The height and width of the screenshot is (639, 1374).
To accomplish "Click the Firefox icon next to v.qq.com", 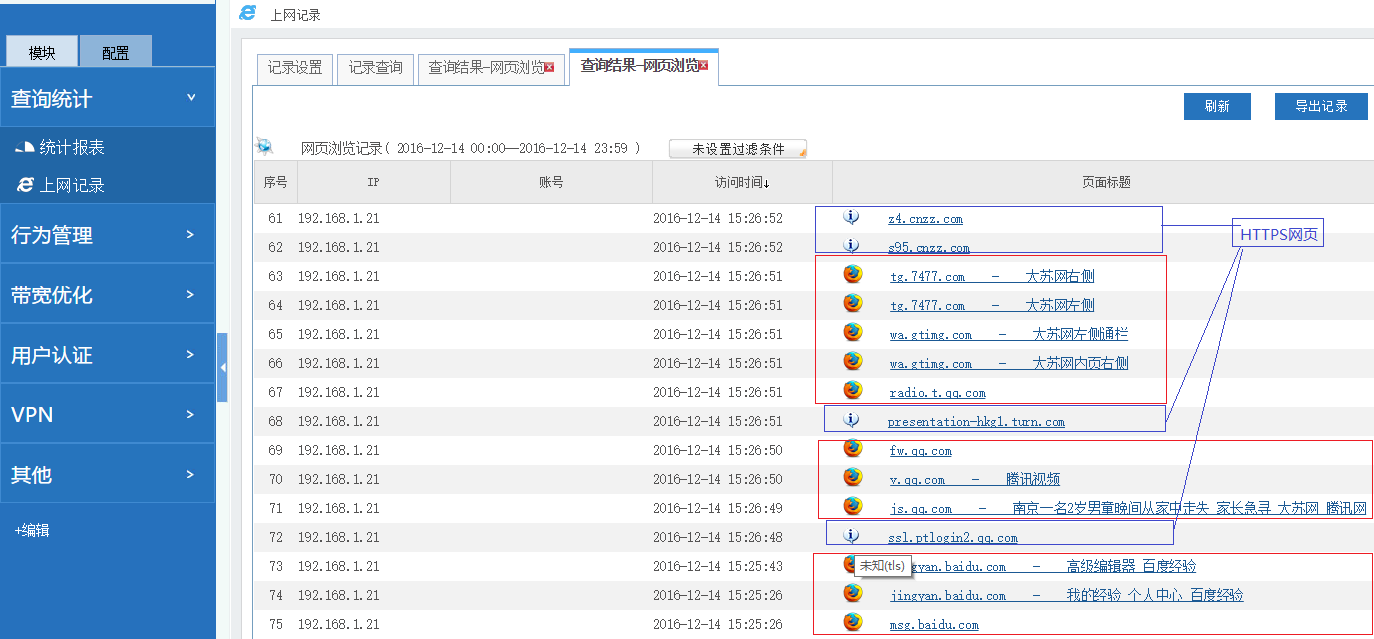I will click(x=852, y=478).
